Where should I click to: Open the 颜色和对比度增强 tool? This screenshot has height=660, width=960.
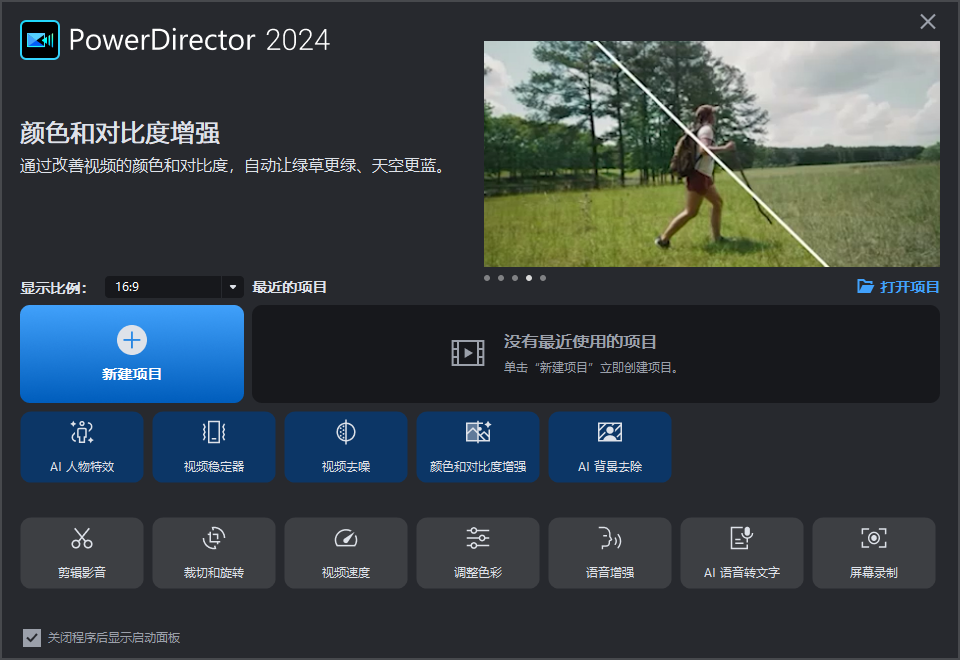(478, 447)
